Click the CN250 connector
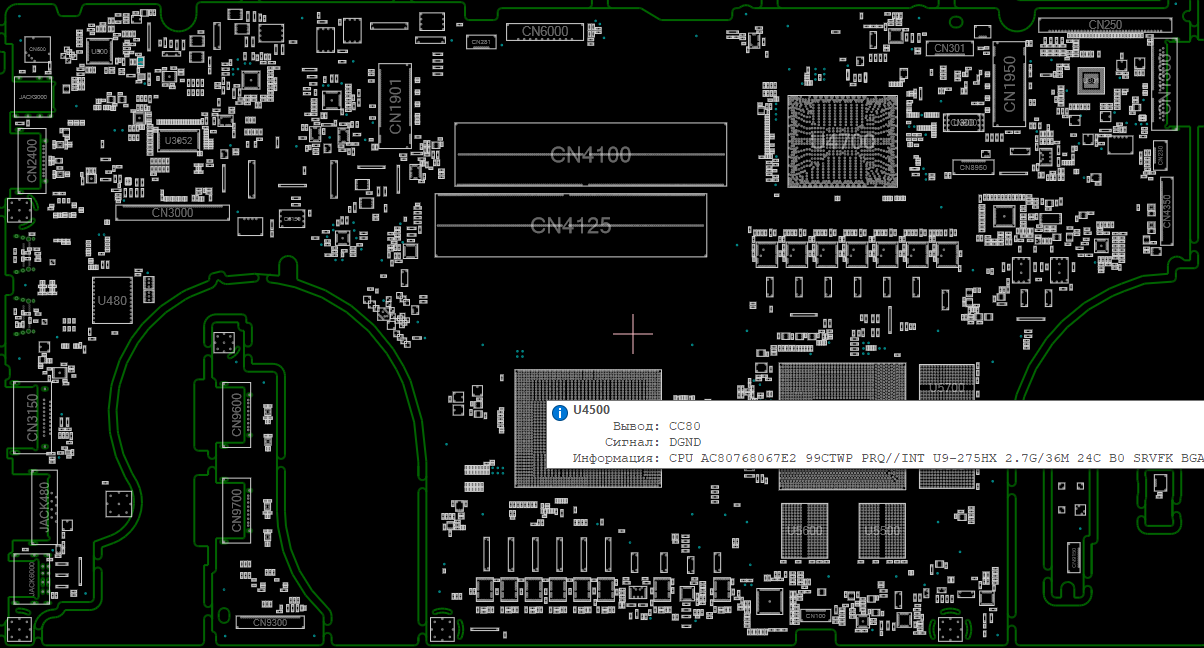 1104,25
